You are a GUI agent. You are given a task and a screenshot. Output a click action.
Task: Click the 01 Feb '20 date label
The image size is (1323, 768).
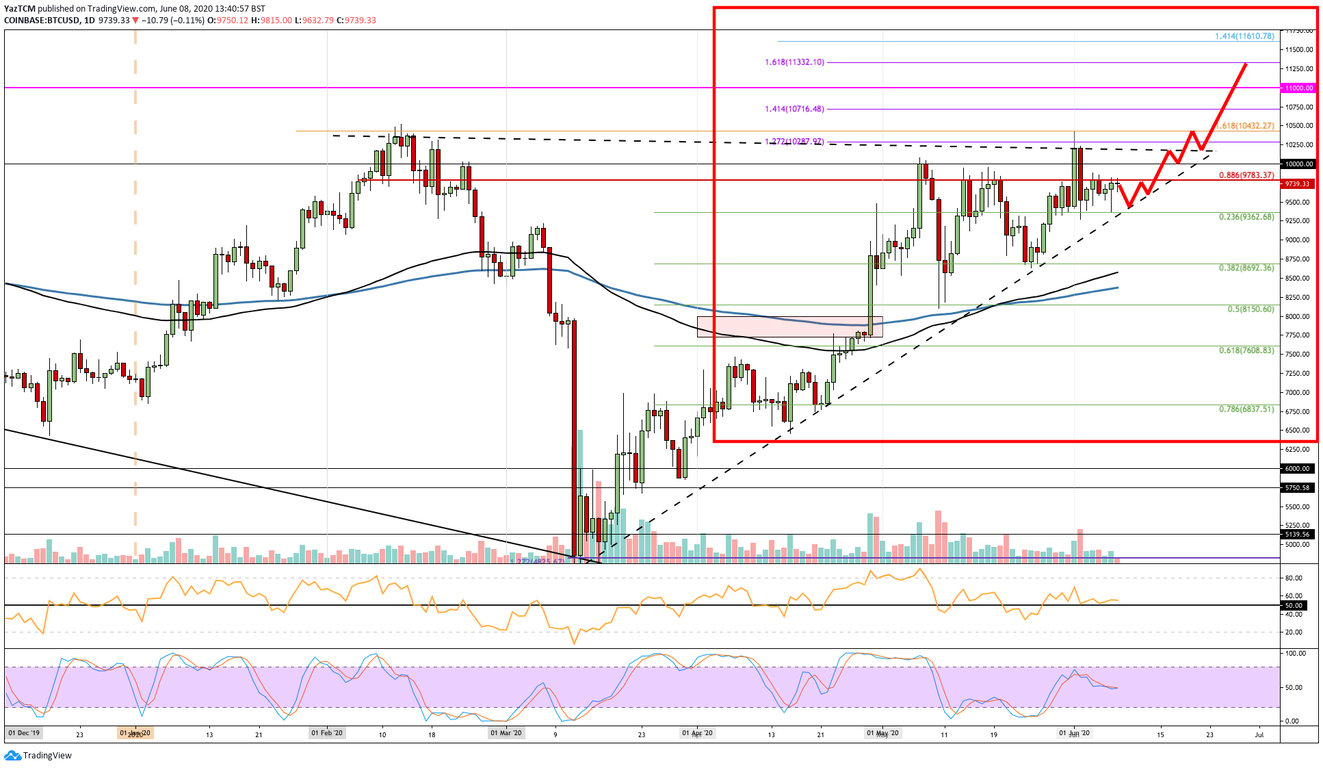[327, 734]
